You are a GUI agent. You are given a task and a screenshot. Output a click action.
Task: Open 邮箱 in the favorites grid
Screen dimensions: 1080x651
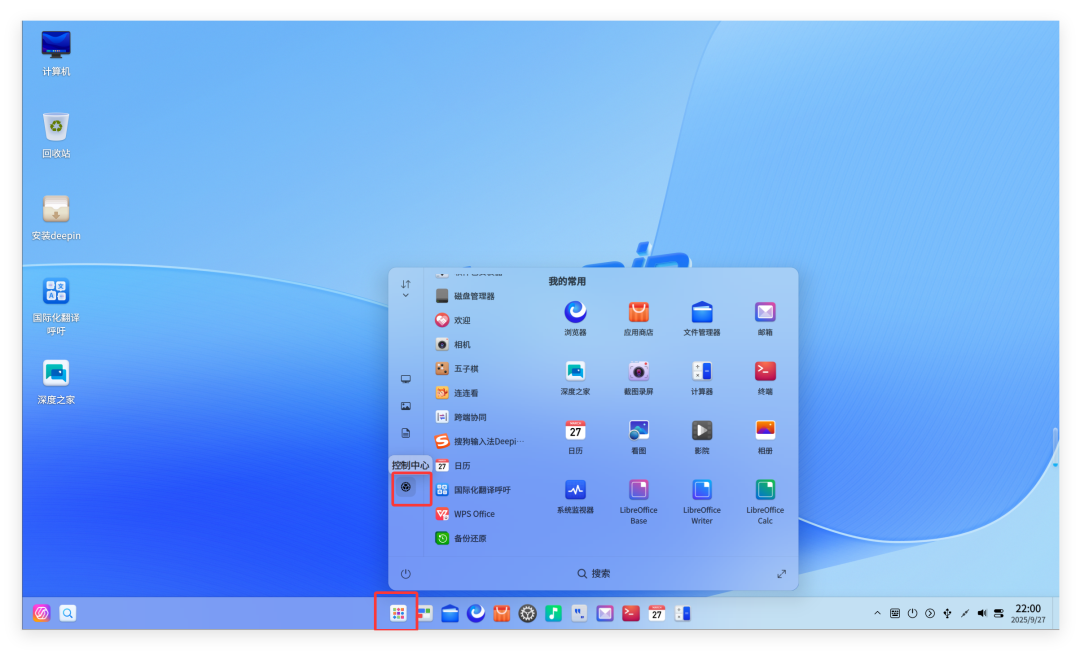click(765, 318)
